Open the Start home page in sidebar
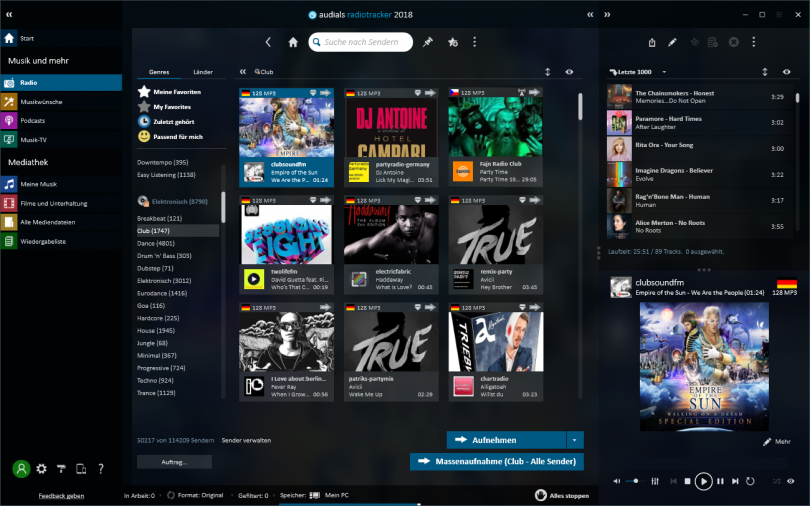The image size is (810, 506). click(61, 38)
